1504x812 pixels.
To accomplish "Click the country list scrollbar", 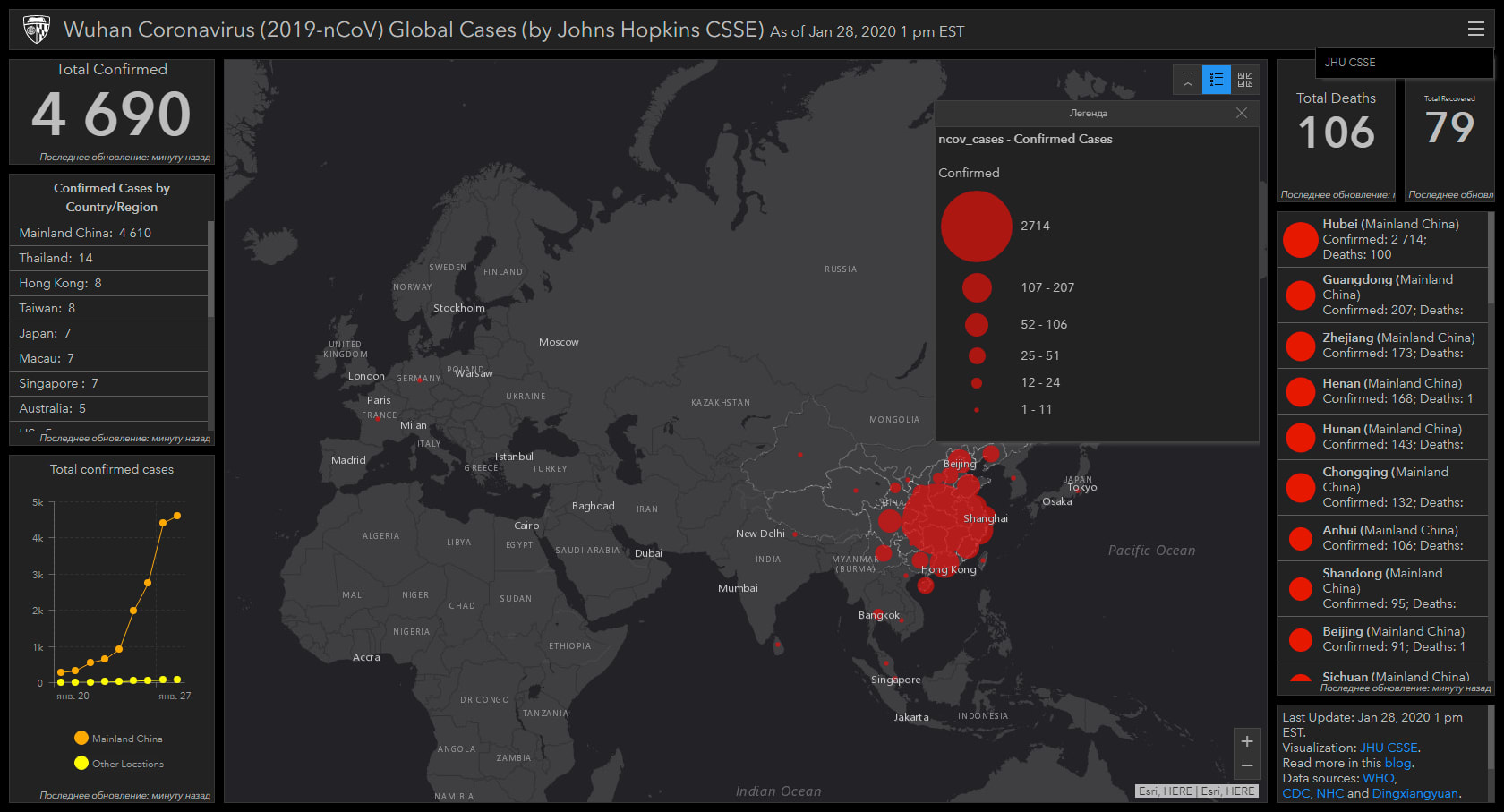I will coord(210,269).
